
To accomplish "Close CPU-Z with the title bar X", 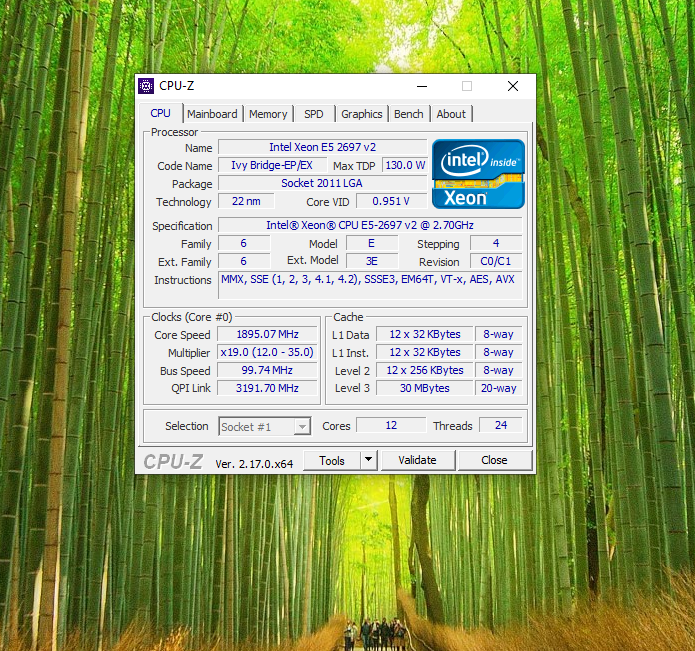I will [513, 86].
